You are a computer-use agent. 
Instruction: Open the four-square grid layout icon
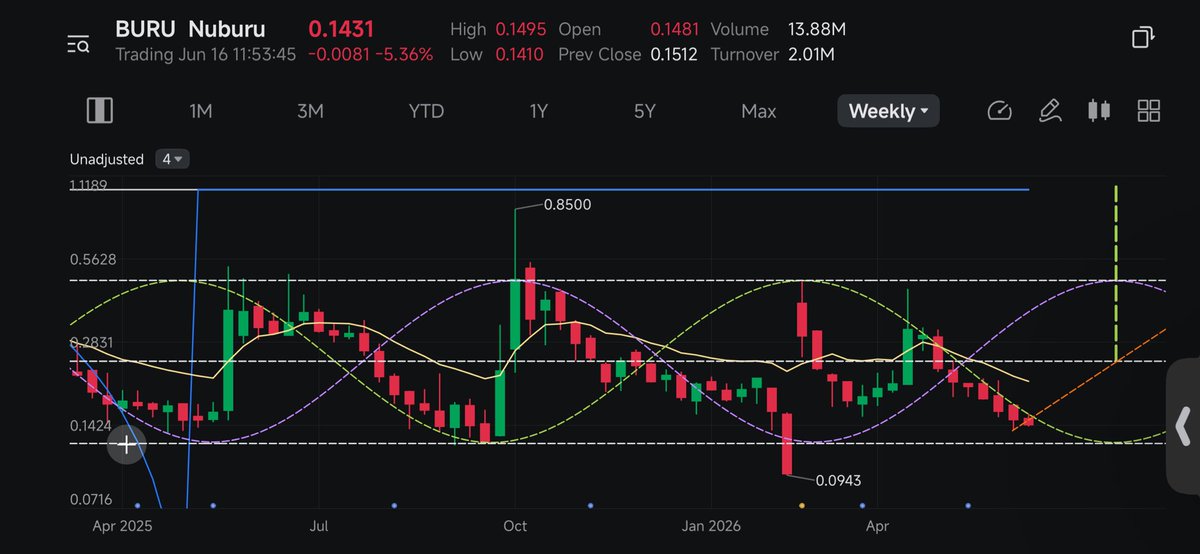1149,111
